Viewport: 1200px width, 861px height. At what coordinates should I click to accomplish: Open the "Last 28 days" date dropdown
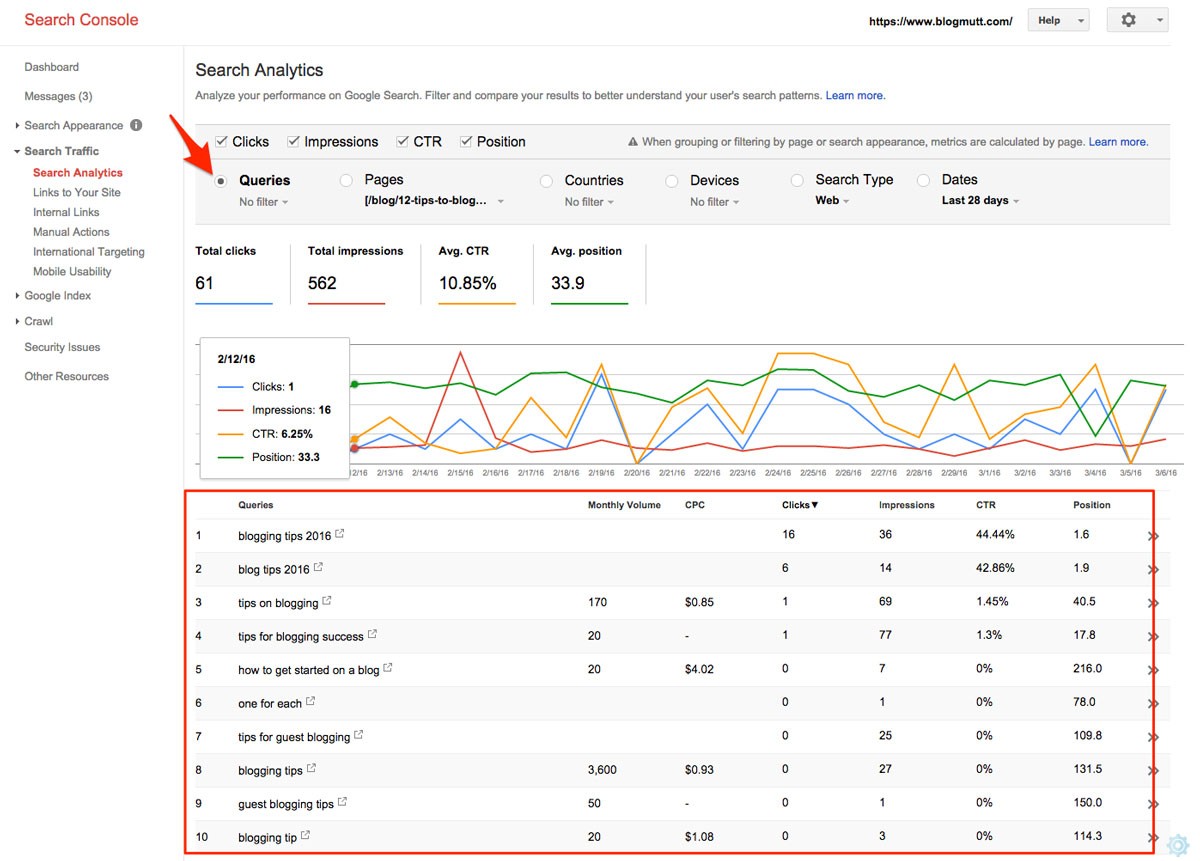tap(980, 201)
